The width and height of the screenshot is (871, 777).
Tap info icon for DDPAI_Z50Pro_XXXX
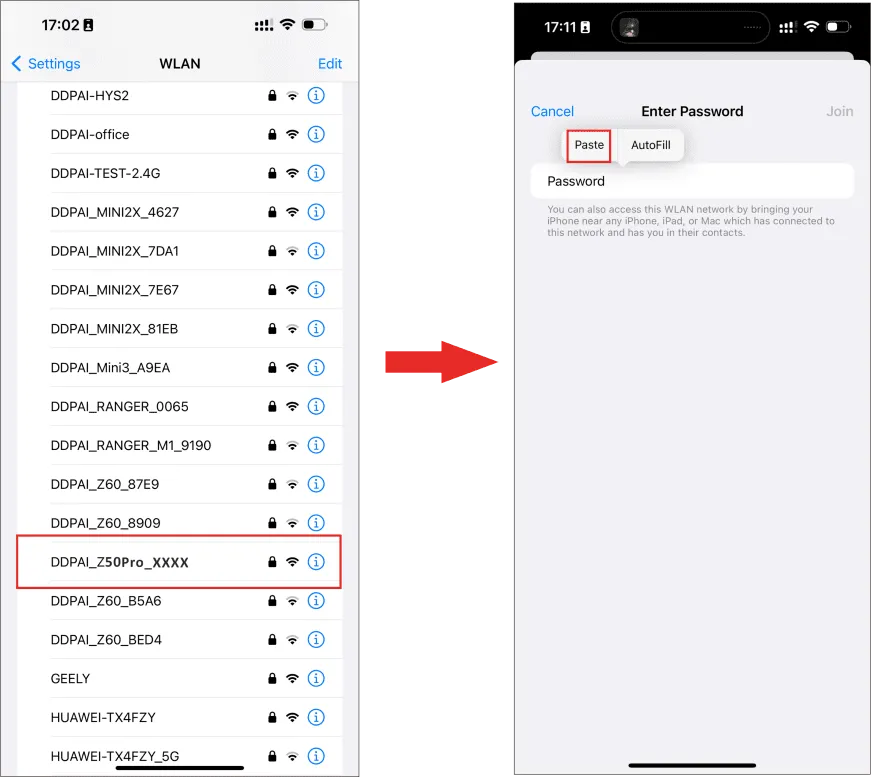[x=316, y=562]
